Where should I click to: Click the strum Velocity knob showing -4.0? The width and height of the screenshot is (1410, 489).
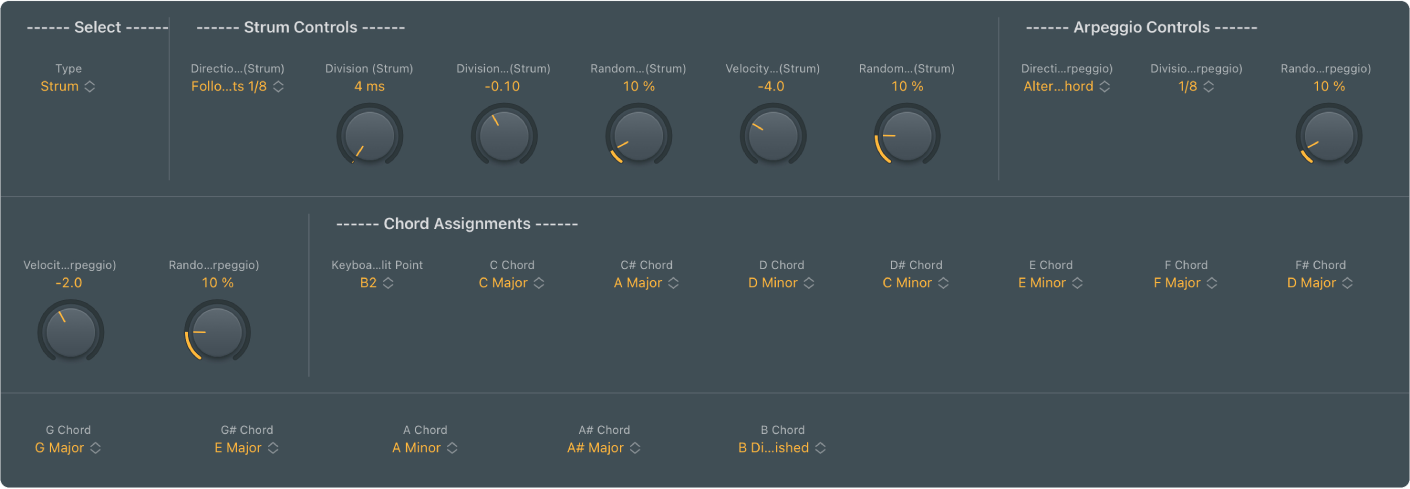click(772, 135)
